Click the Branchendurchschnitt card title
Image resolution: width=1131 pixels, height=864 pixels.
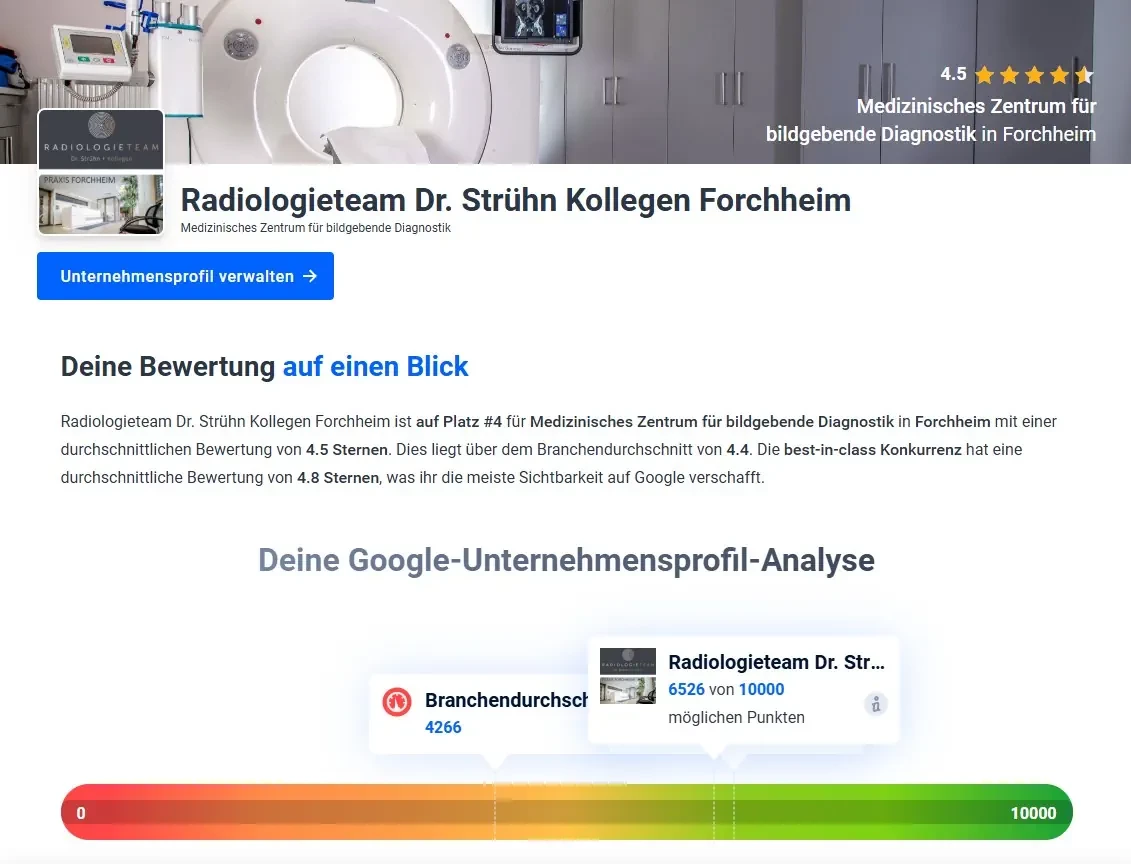tap(505, 700)
